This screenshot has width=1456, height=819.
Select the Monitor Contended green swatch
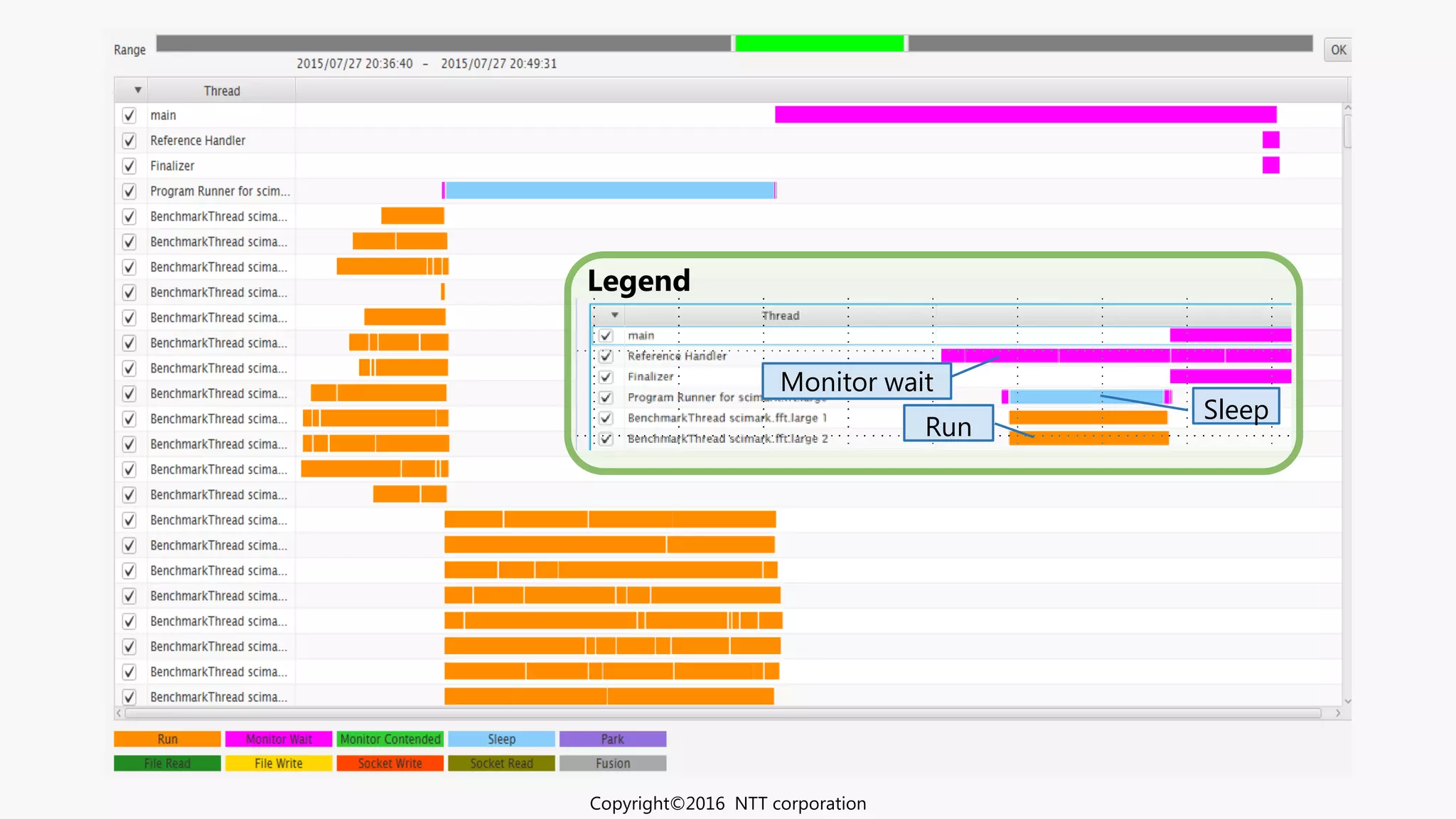click(x=390, y=739)
